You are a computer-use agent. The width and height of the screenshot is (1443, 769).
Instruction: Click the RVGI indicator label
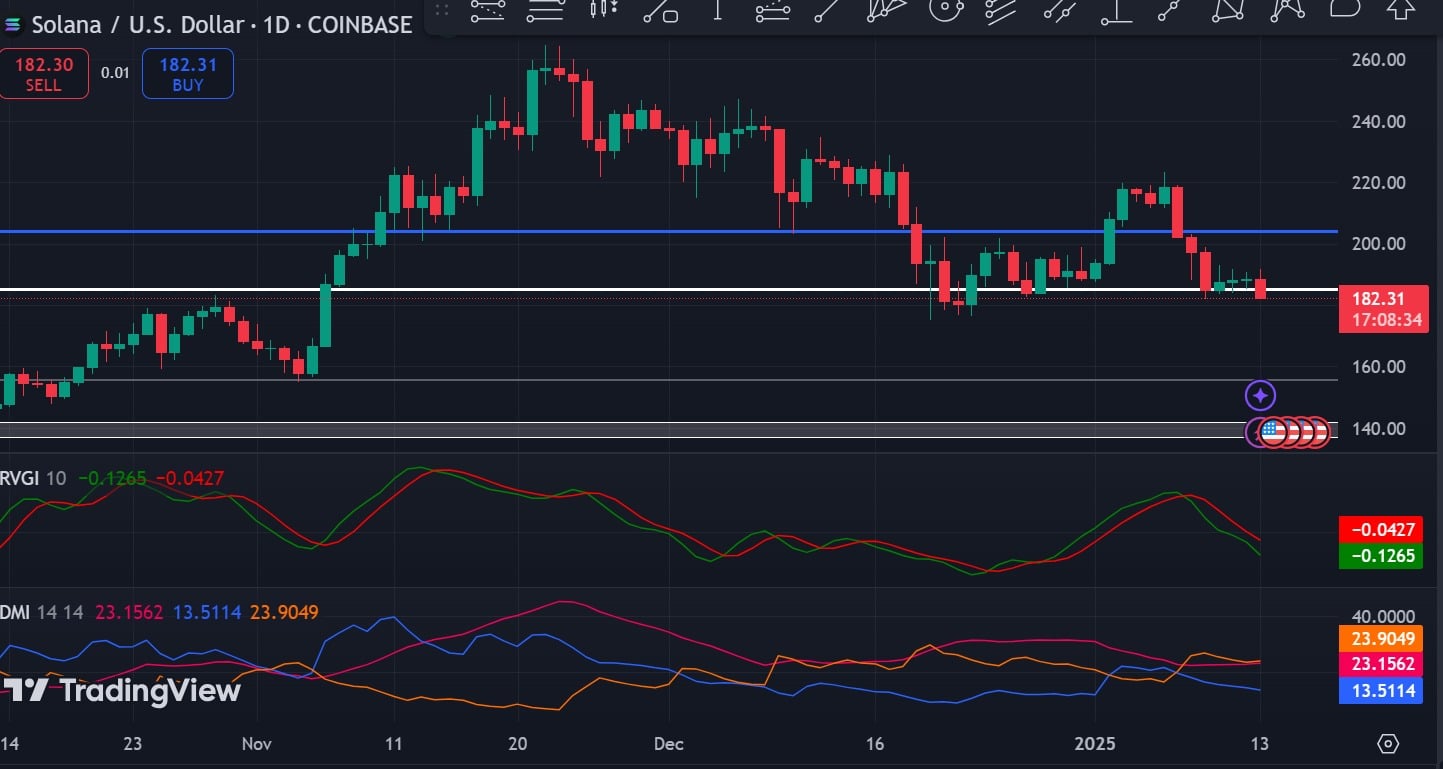[20, 479]
